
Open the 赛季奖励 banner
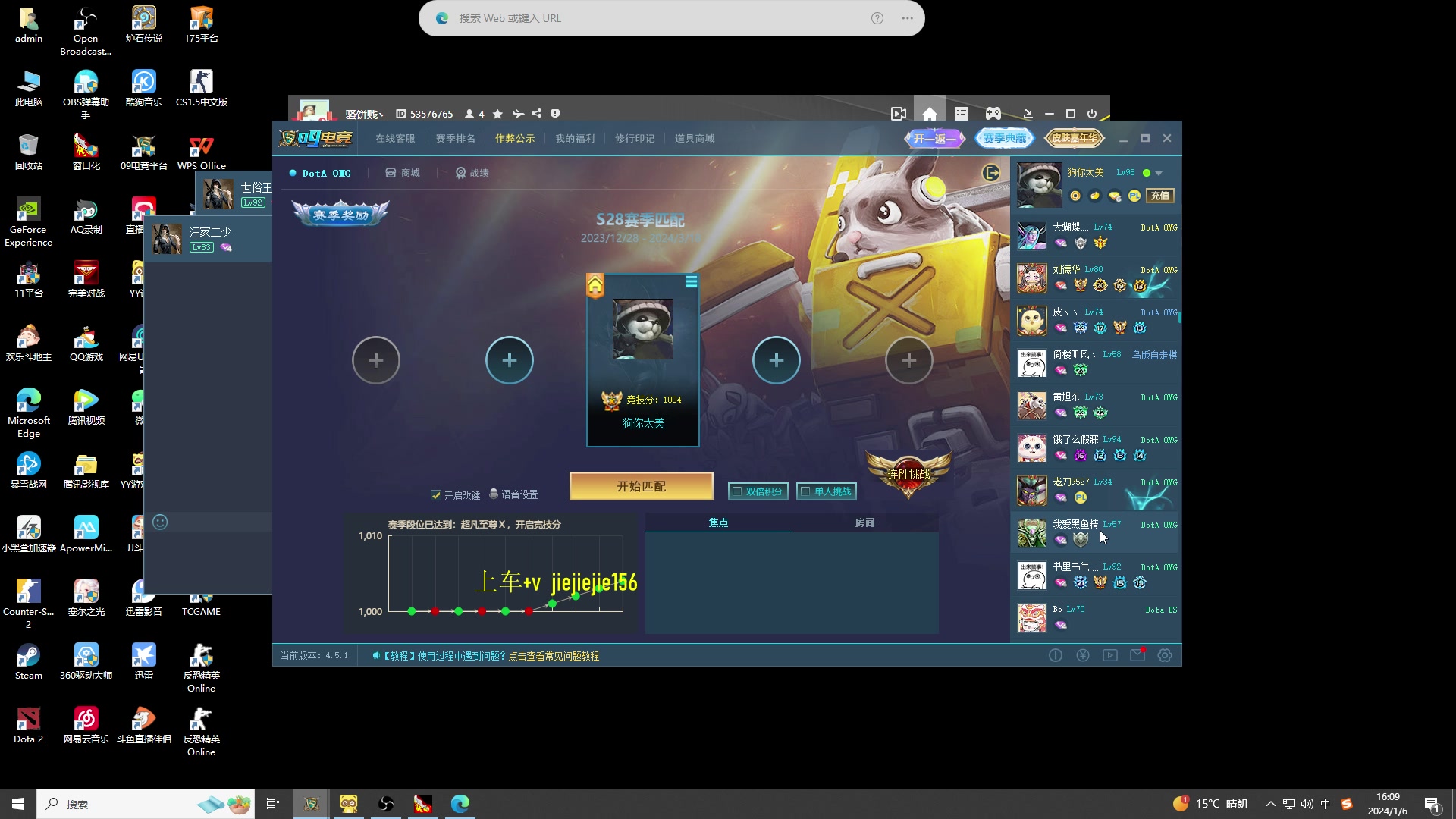pyautogui.click(x=340, y=214)
